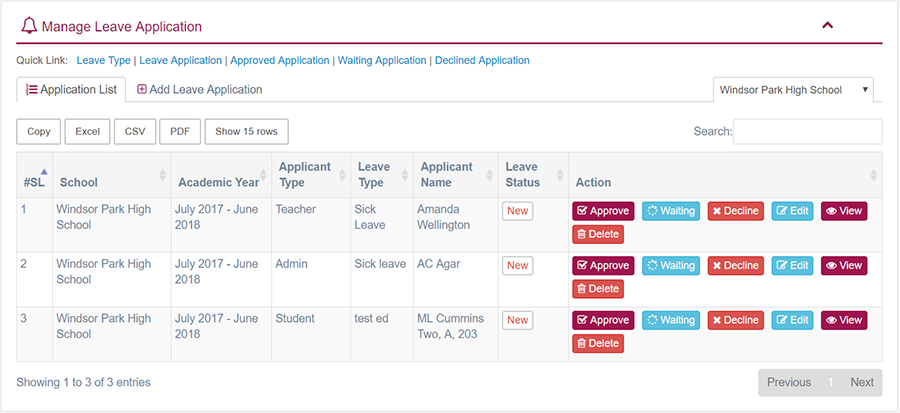
Task: Set AC Agar's application to Waiting
Action: [670, 266]
